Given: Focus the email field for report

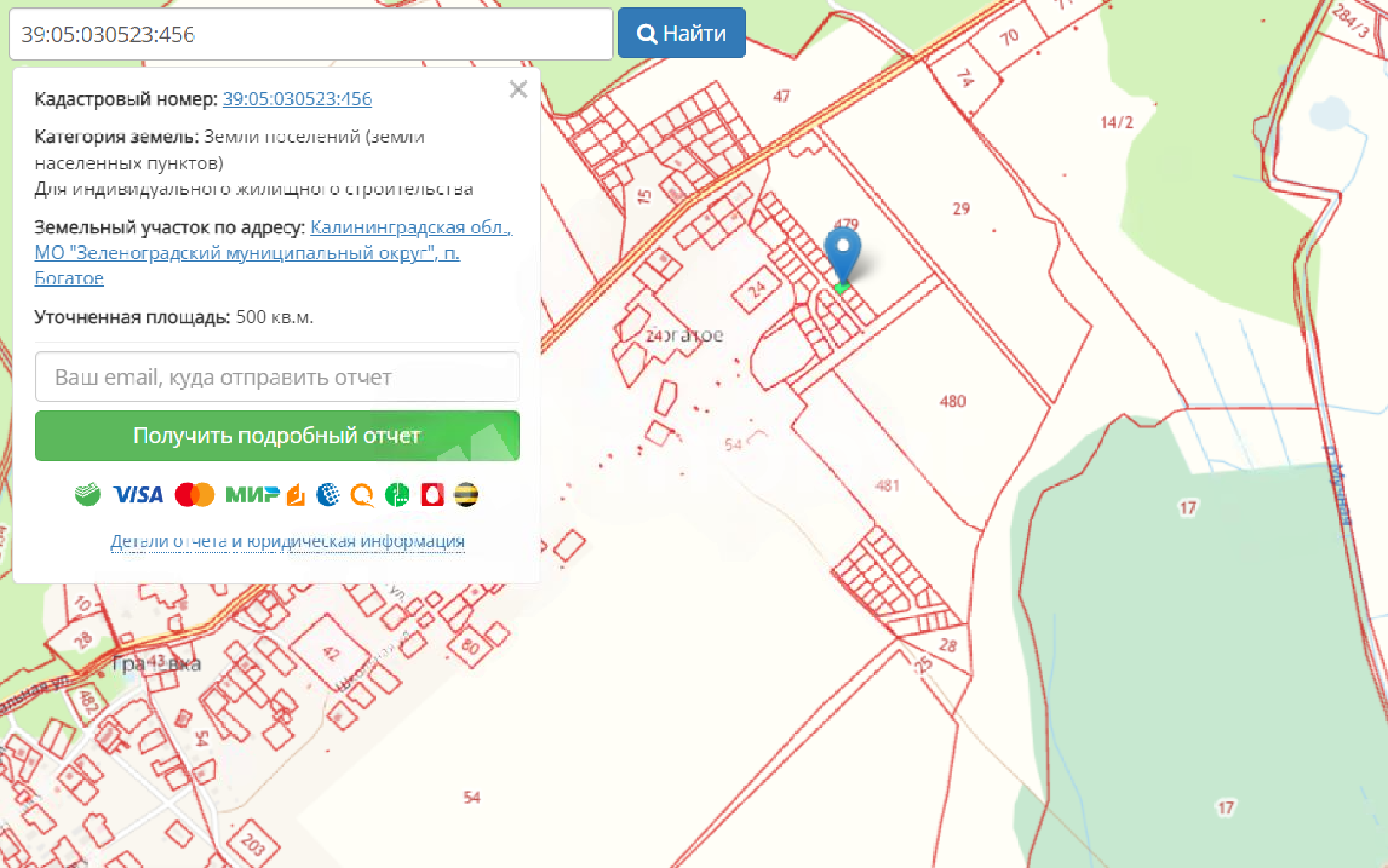Looking at the screenshot, I should pyautogui.click(x=277, y=377).
